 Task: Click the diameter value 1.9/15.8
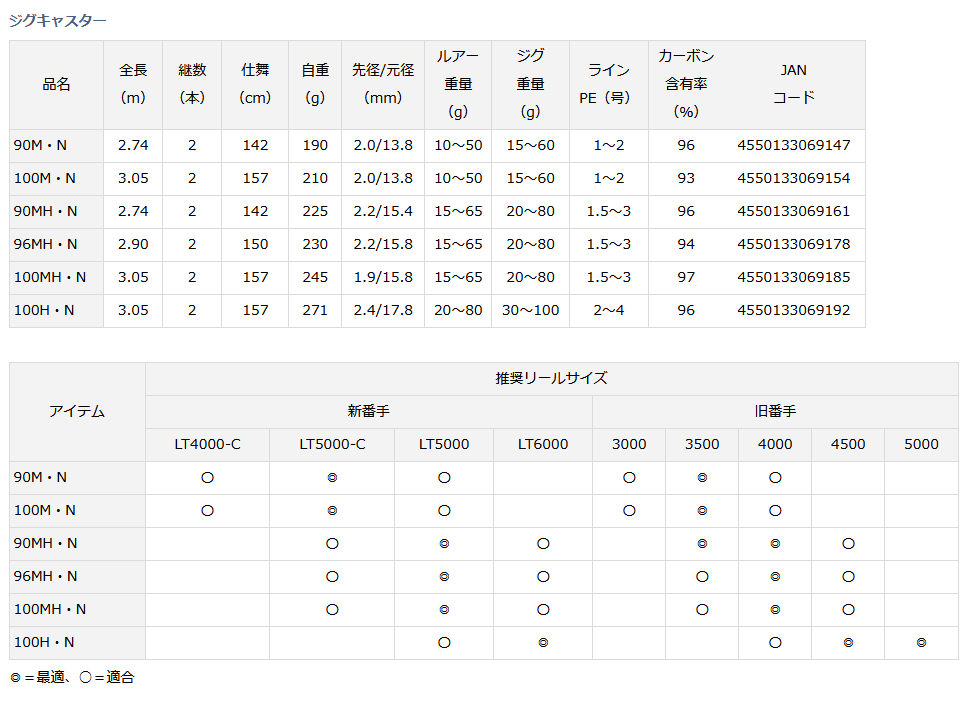pos(383,277)
